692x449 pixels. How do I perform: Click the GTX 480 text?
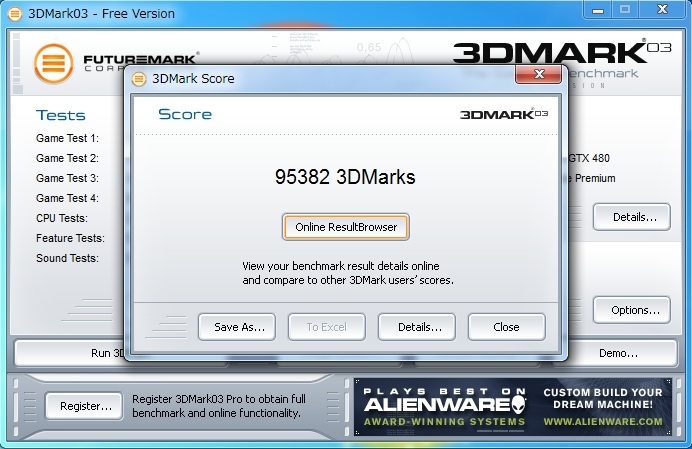(589, 158)
